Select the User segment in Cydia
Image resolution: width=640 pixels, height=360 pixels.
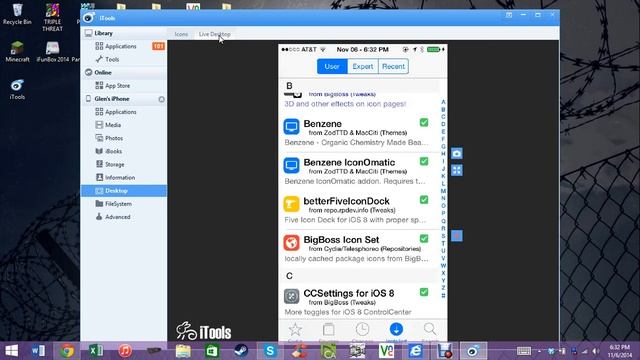332,66
